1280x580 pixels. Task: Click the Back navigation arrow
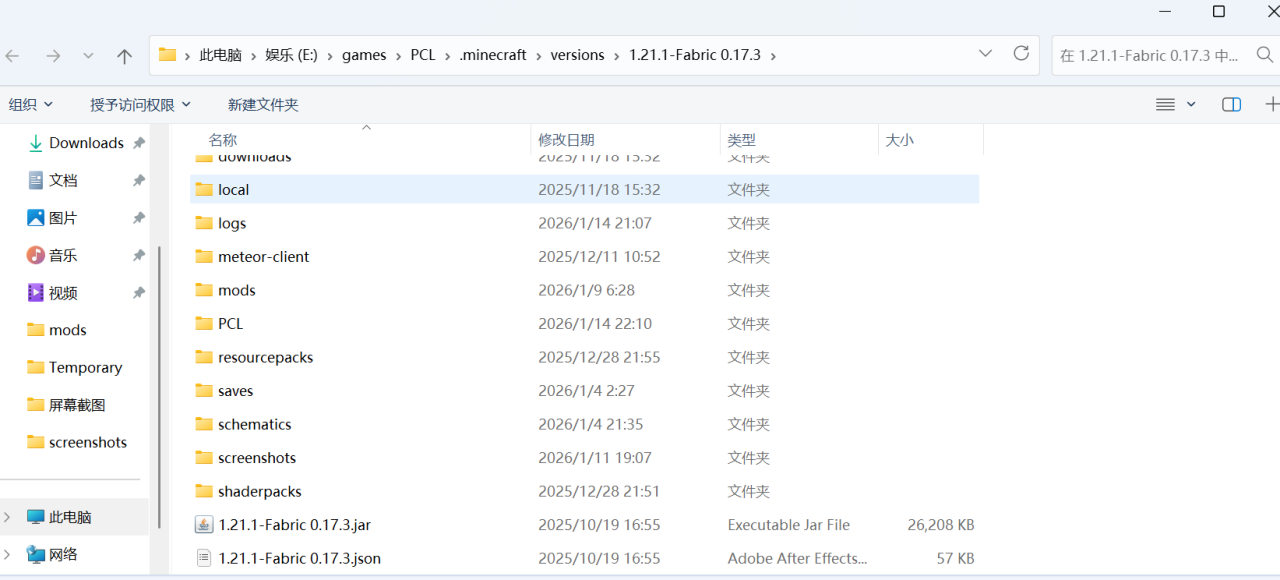[13, 56]
